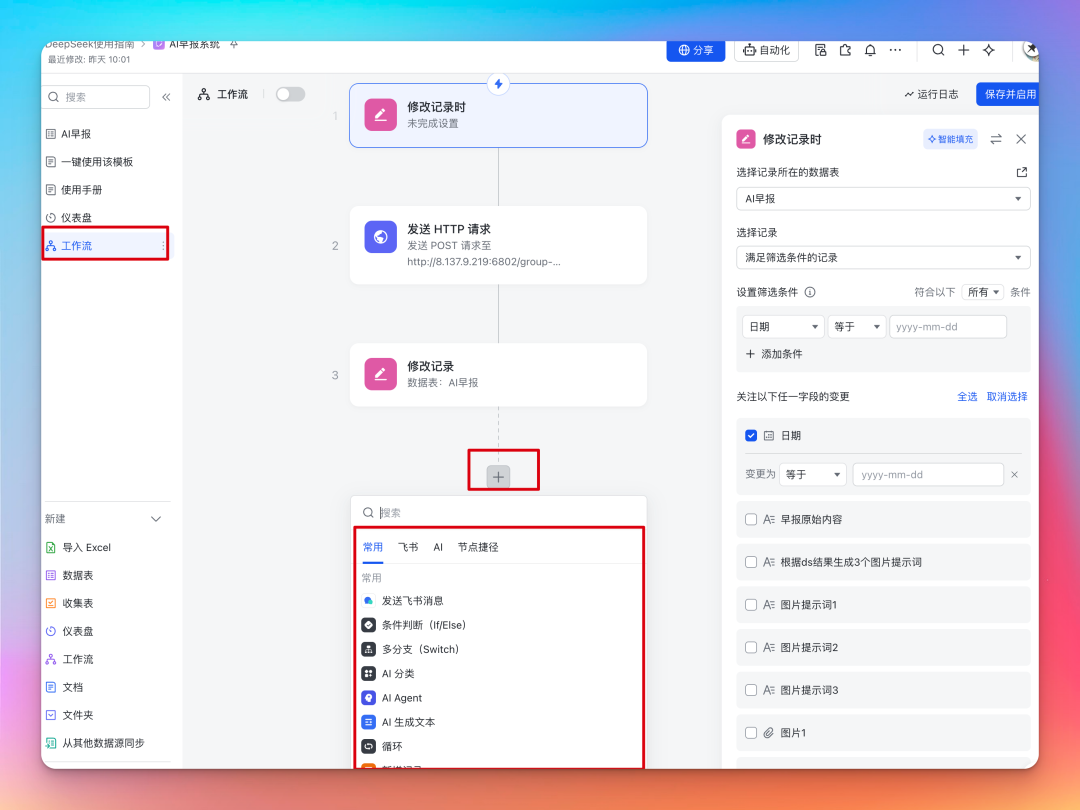
Task: Collapse the left sidebar with double chevron
Action: [x=166, y=97]
